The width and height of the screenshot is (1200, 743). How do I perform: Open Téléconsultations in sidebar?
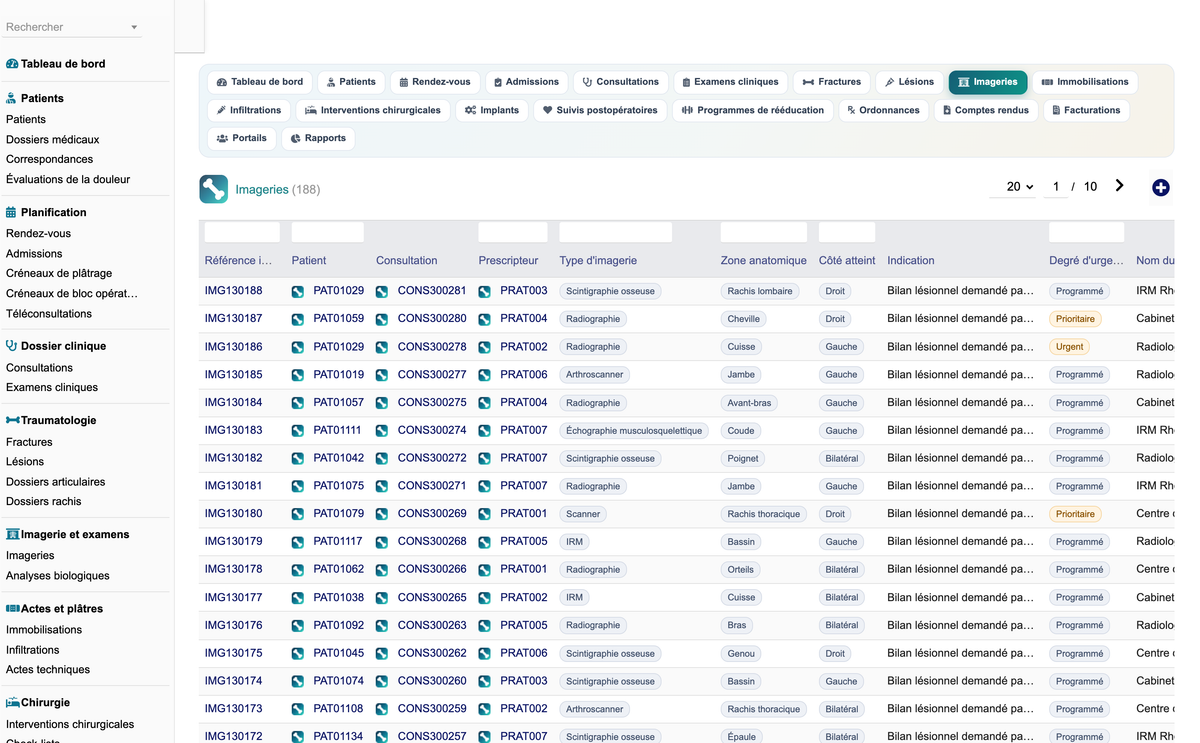(x=49, y=313)
